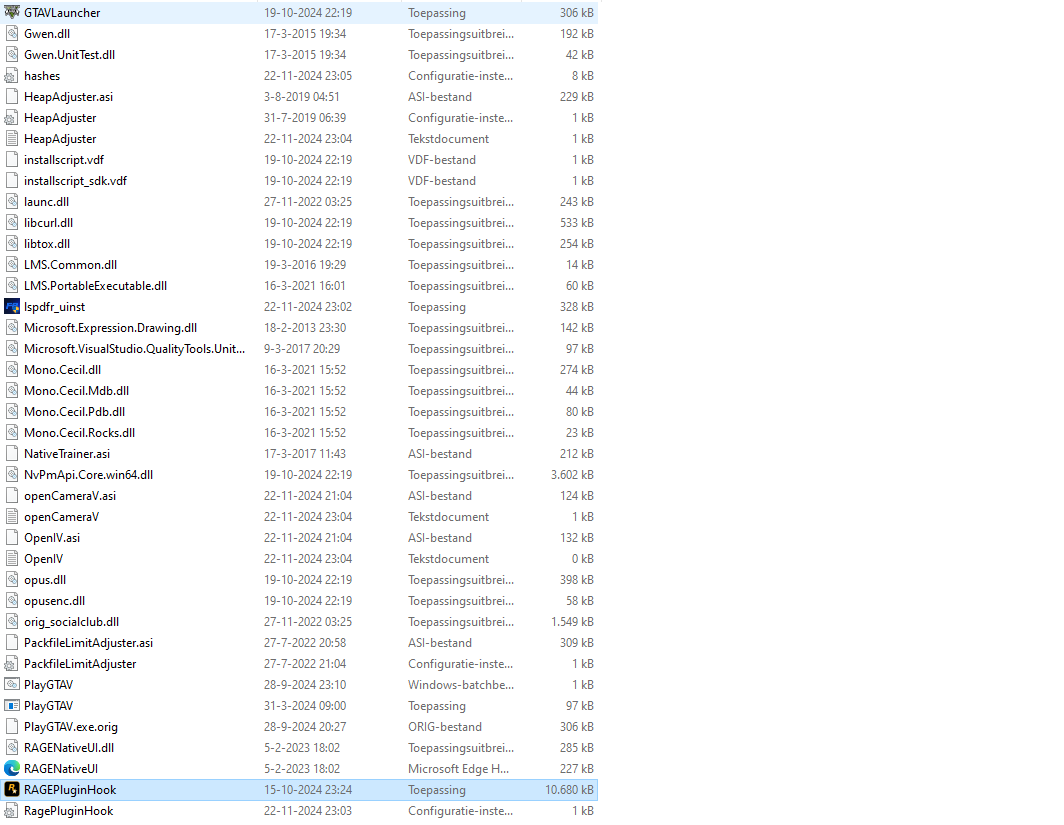This screenshot has height=825, width=1064.
Task: Click the GTAVLauncher application icon
Action: [12, 12]
